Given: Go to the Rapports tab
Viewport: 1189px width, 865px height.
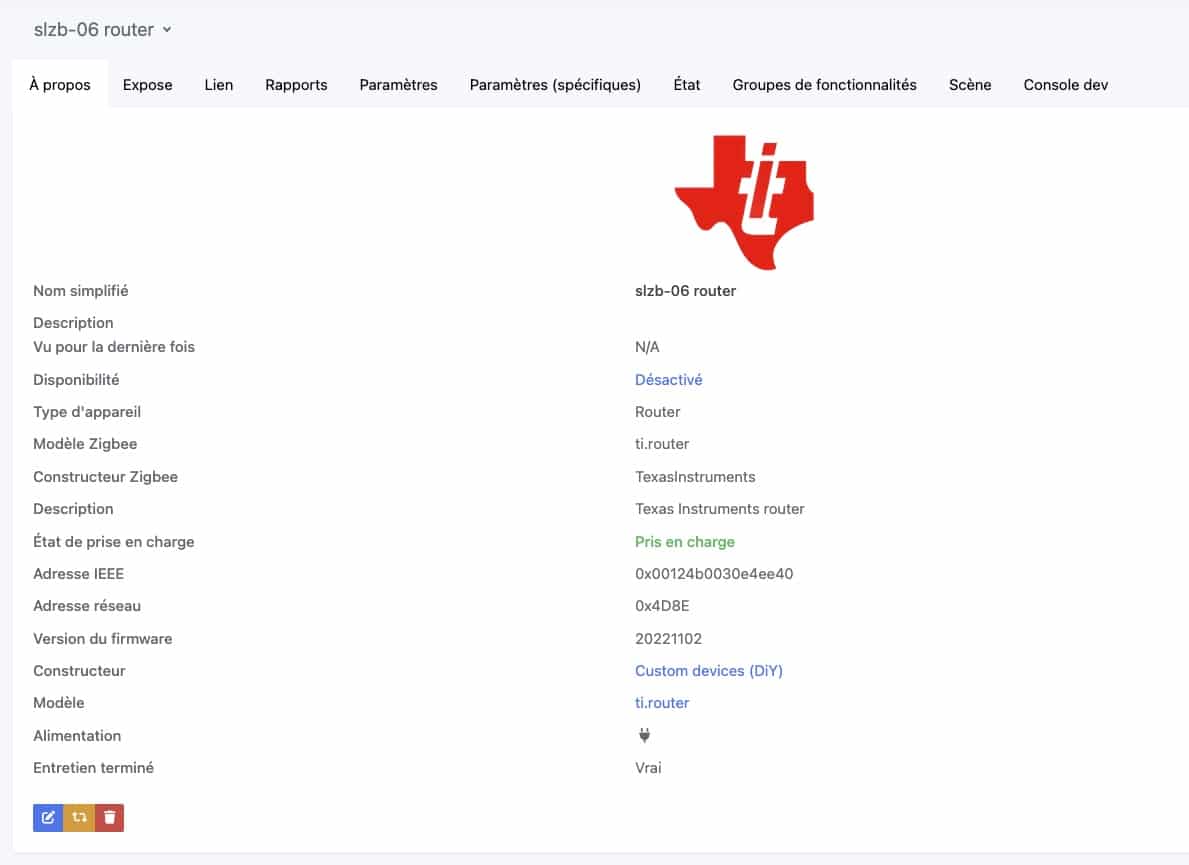Looking at the screenshot, I should coord(296,85).
